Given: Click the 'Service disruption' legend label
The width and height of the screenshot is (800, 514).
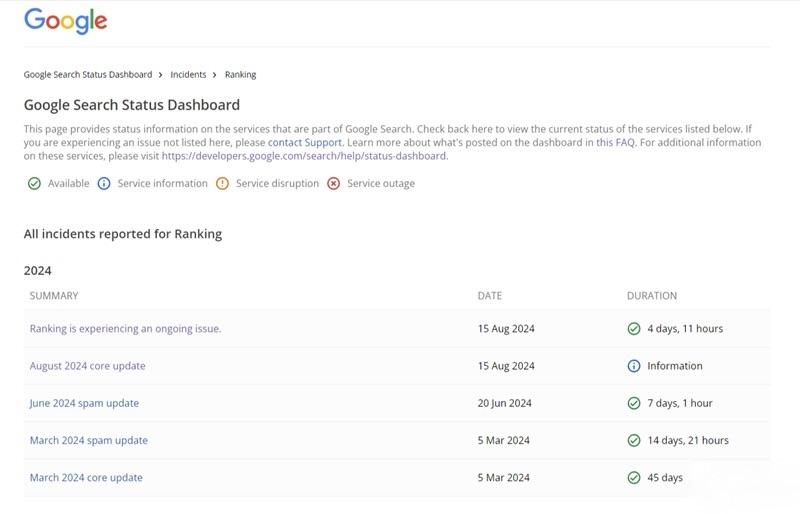Looking at the screenshot, I should [x=278, y=184].
